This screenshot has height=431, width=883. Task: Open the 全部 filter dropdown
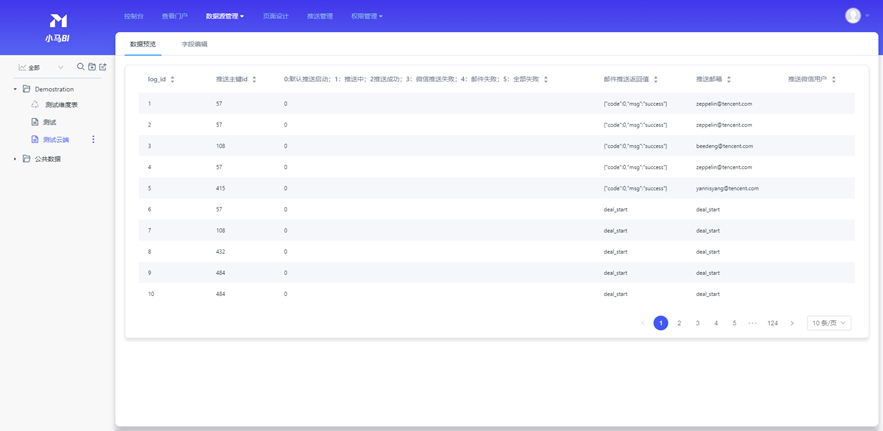click(41, 68)
